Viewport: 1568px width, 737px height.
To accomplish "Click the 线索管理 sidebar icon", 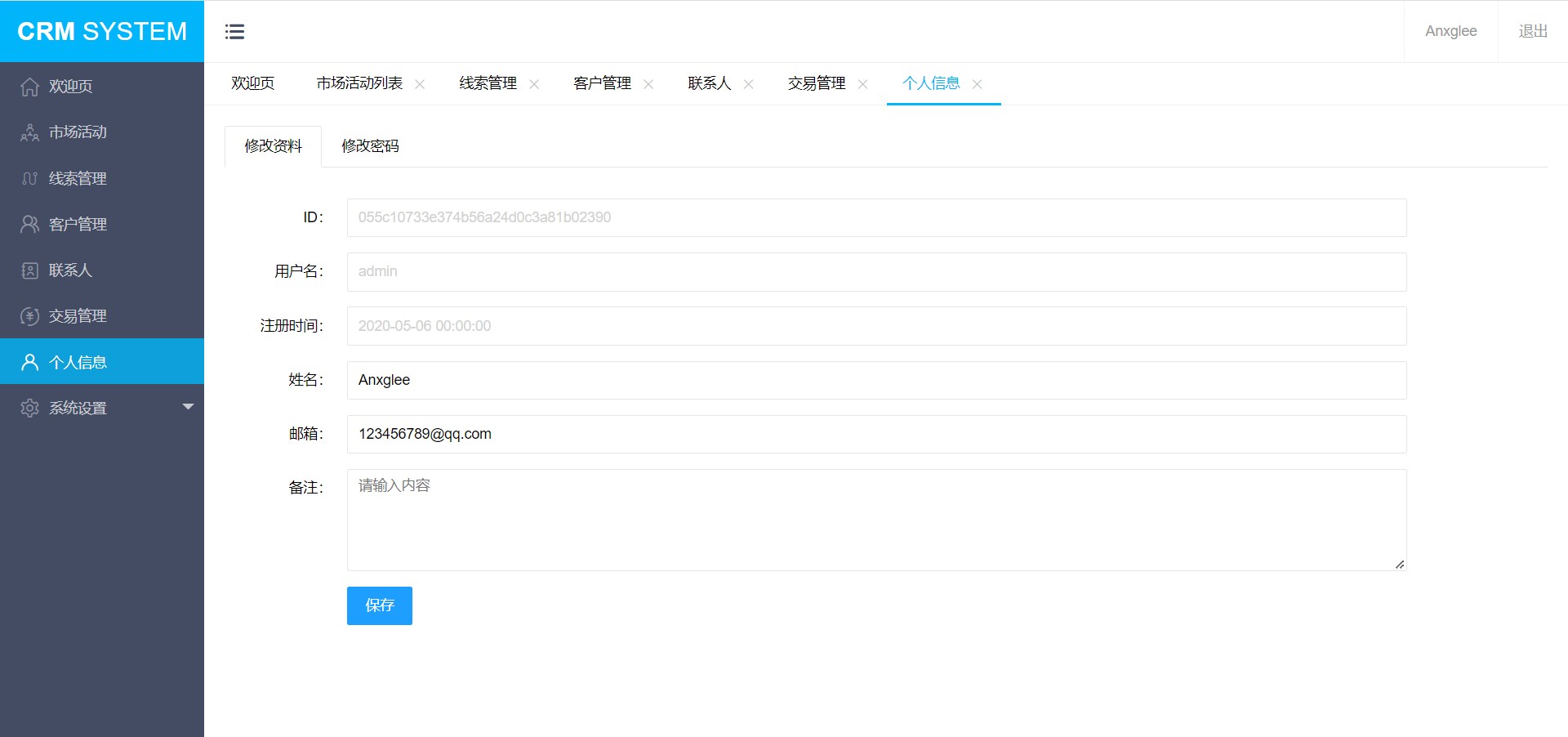I will pos(29,178).
